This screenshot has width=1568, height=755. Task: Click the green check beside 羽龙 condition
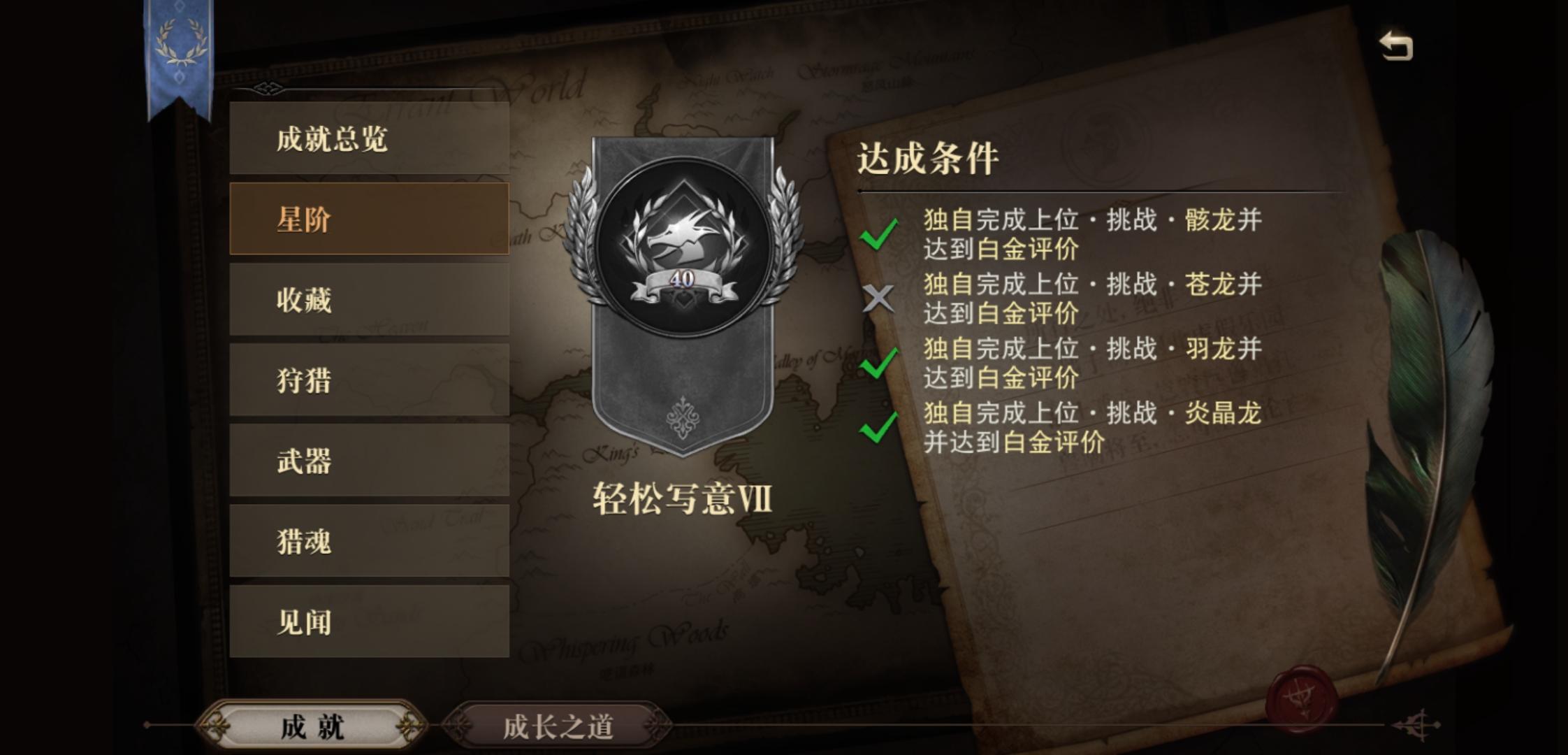click(879, 362)
